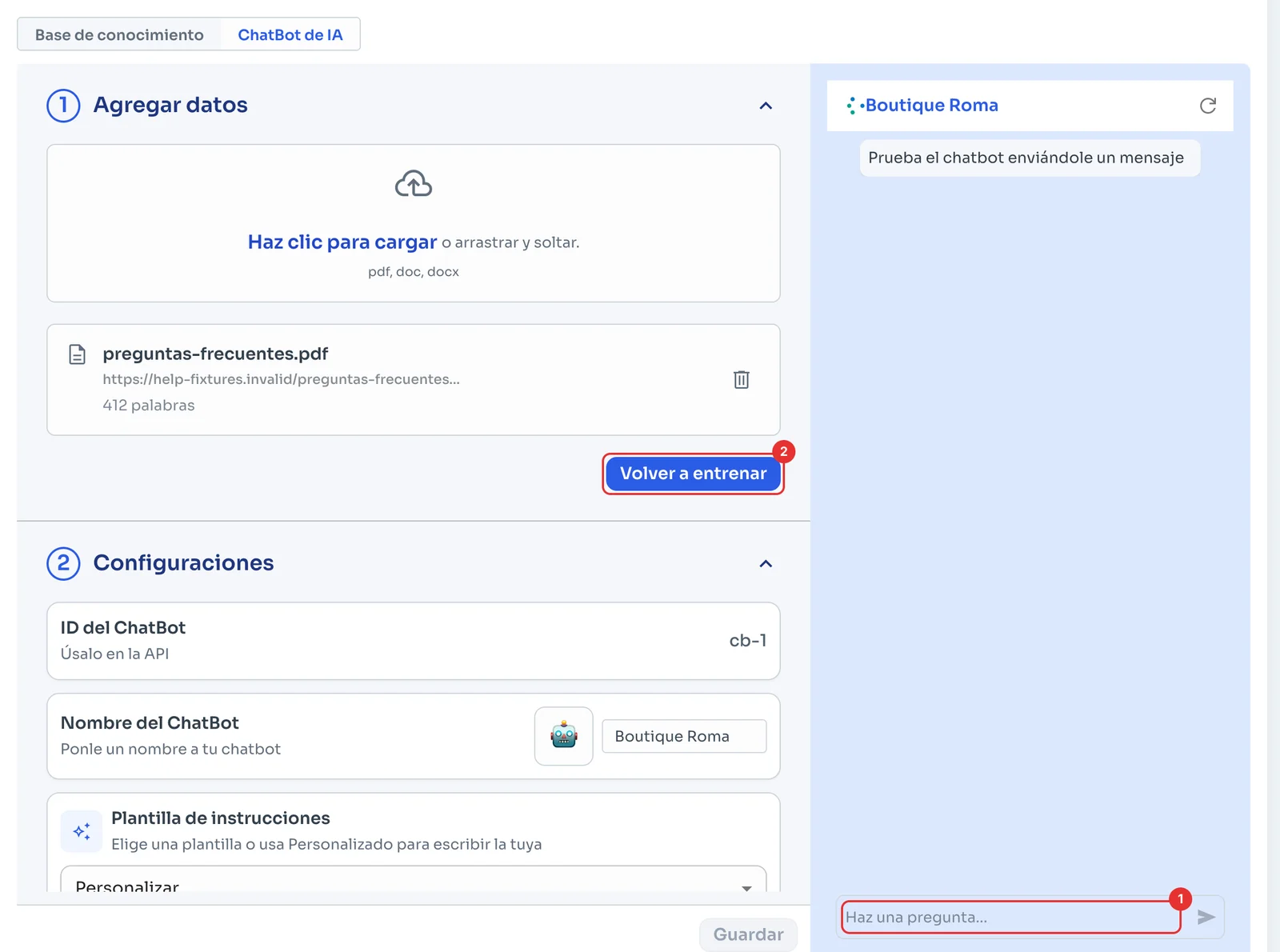Click the sparkle icon by Plantilla de instrucciones
Viewport: 1280px width, 952px height.
coord(82,832)
